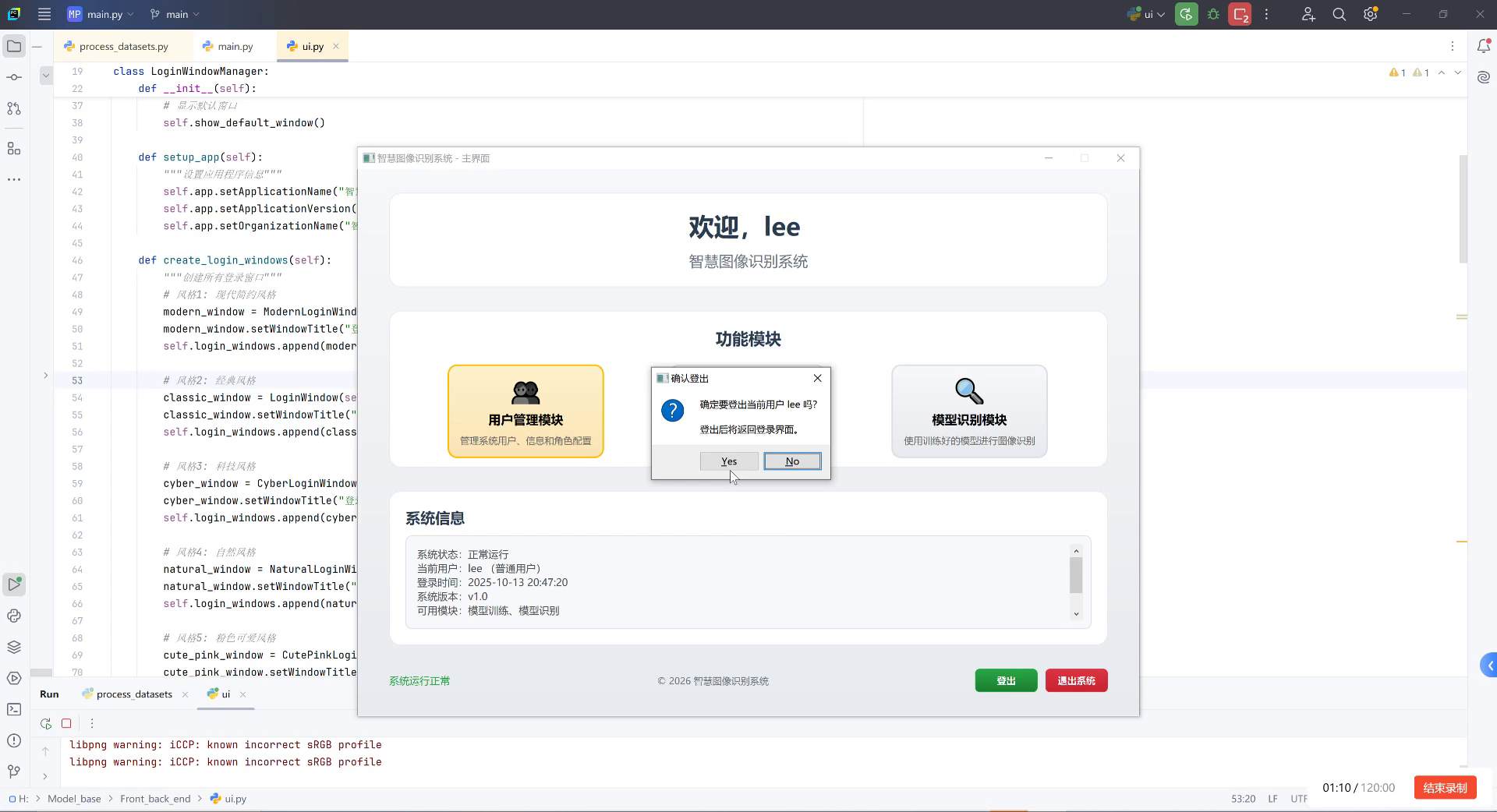Click the 系统信息 scrollbar up arrow
Viewport: 1497px width, 812px height.
click(x=1076, y=551)
